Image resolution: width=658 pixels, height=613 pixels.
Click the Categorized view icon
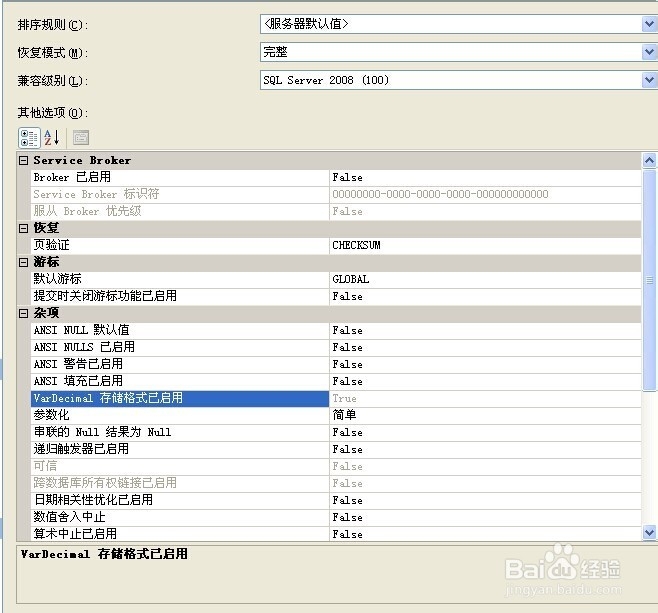(29, 138)
